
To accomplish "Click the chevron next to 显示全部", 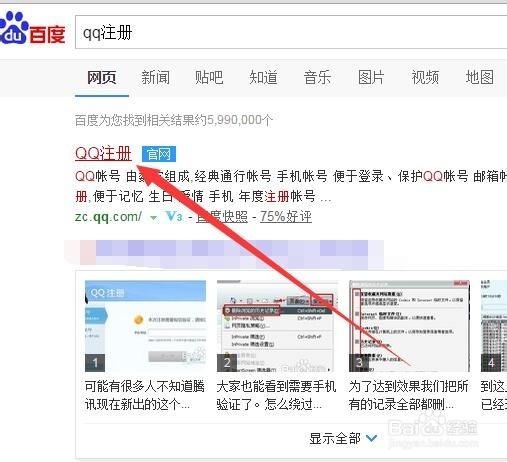I will [372, 438].
